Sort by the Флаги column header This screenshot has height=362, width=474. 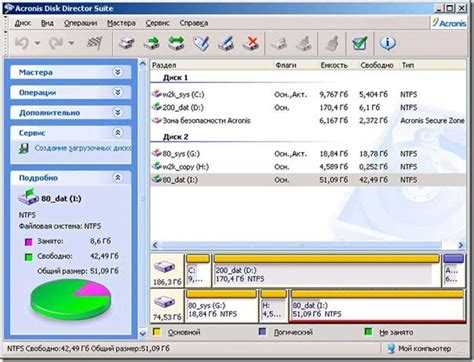(296, 65)
